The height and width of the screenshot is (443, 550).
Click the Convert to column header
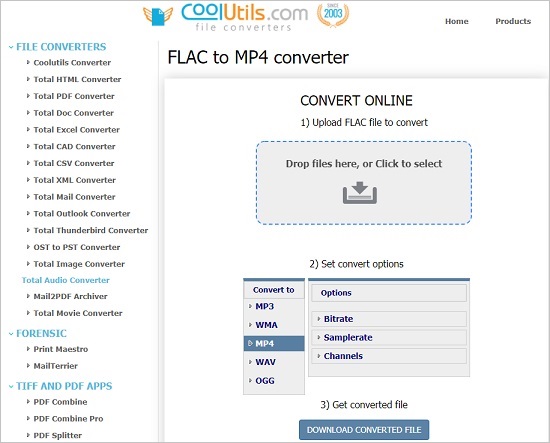pyautogui.click(x=274, y=290)
